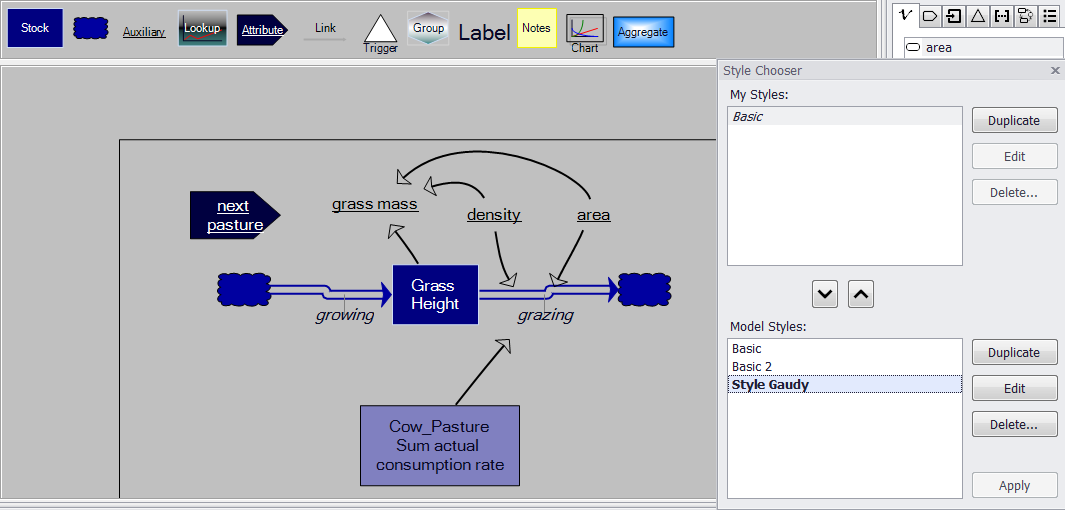Select the Trigger triangle tool
This screenshot has width=1065, height=510.
(x=380, y=33)
